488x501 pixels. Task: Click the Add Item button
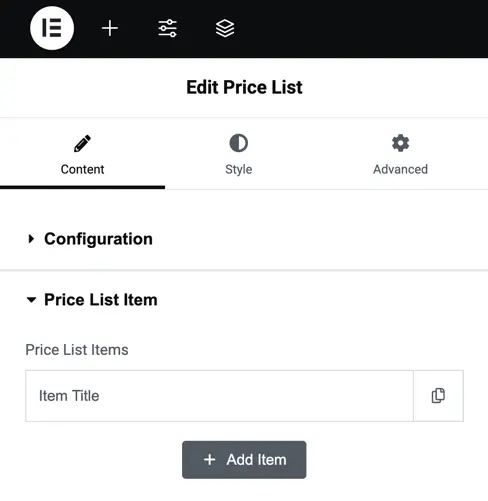coord(244,460)
